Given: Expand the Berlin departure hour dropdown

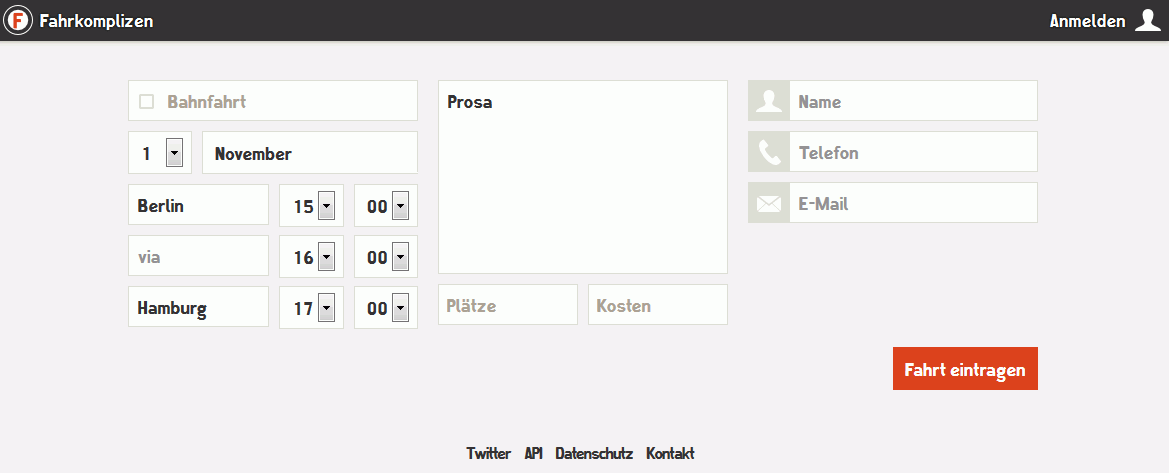Looking at the screenshot, I should click(x=326, y=207).
